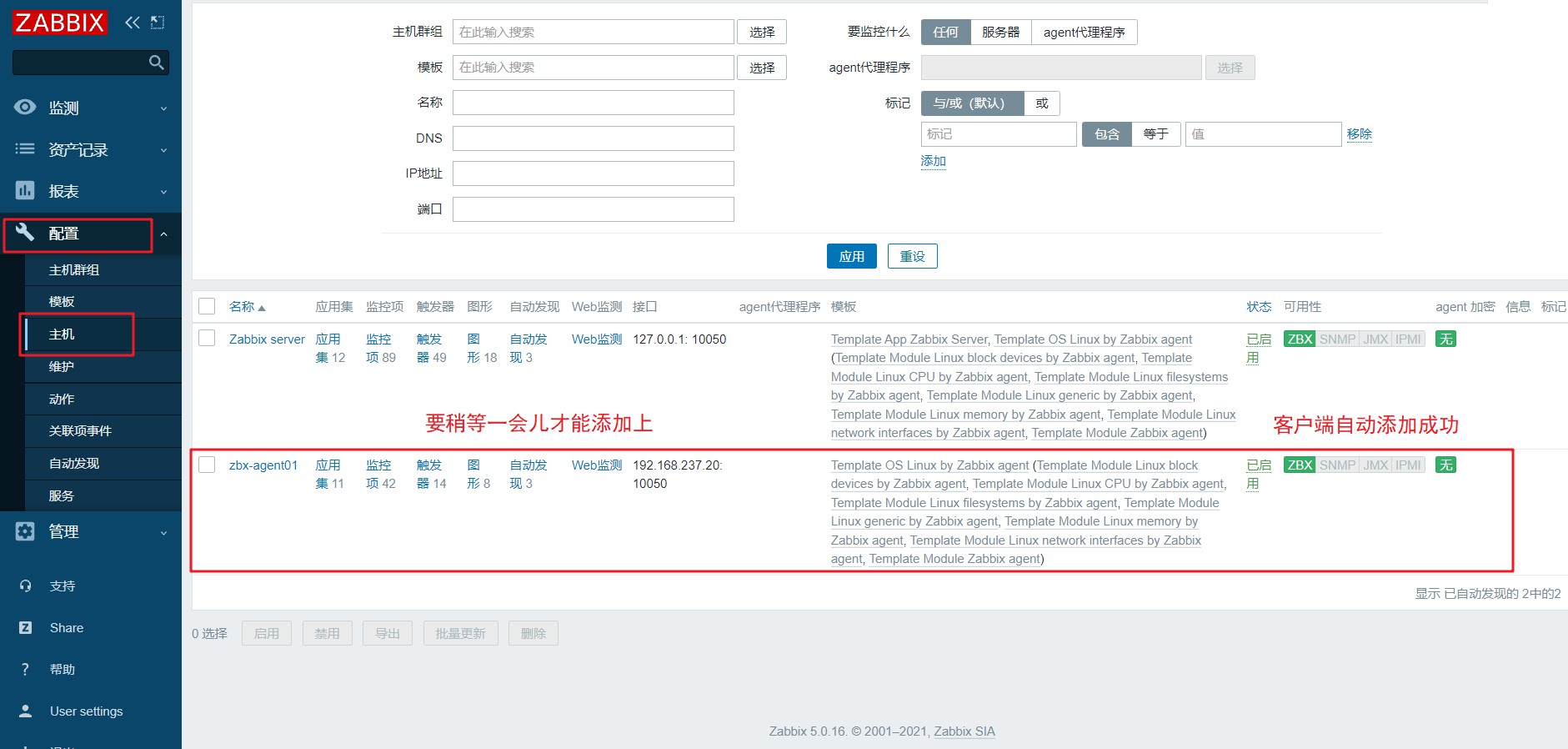Click the list icon for 资产记录

25,148
